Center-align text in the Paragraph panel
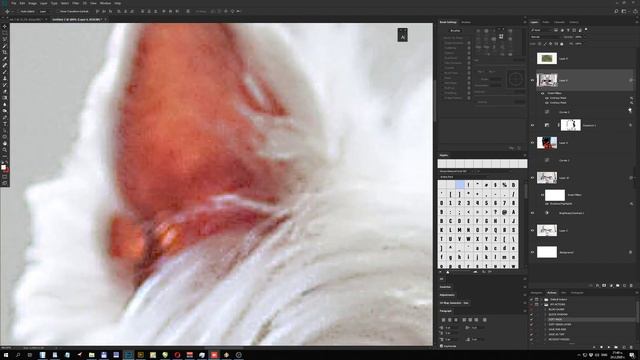The width and height of the screenshot is (640, 360). 450,320
